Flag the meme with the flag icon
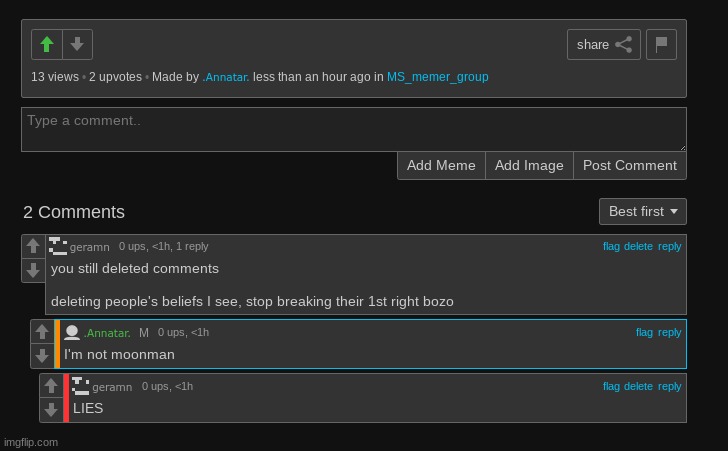This screenshot has height=451, width=728. tap(661, 45)
